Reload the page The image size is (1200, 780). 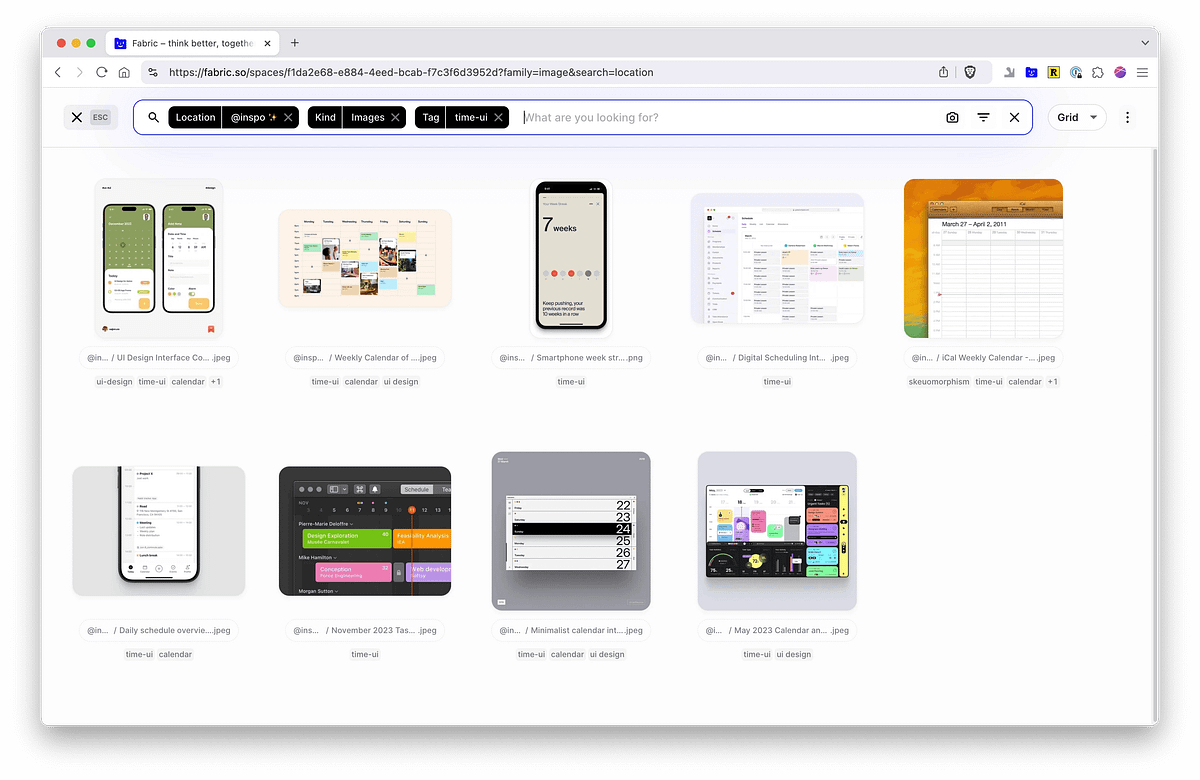[102, 72]
